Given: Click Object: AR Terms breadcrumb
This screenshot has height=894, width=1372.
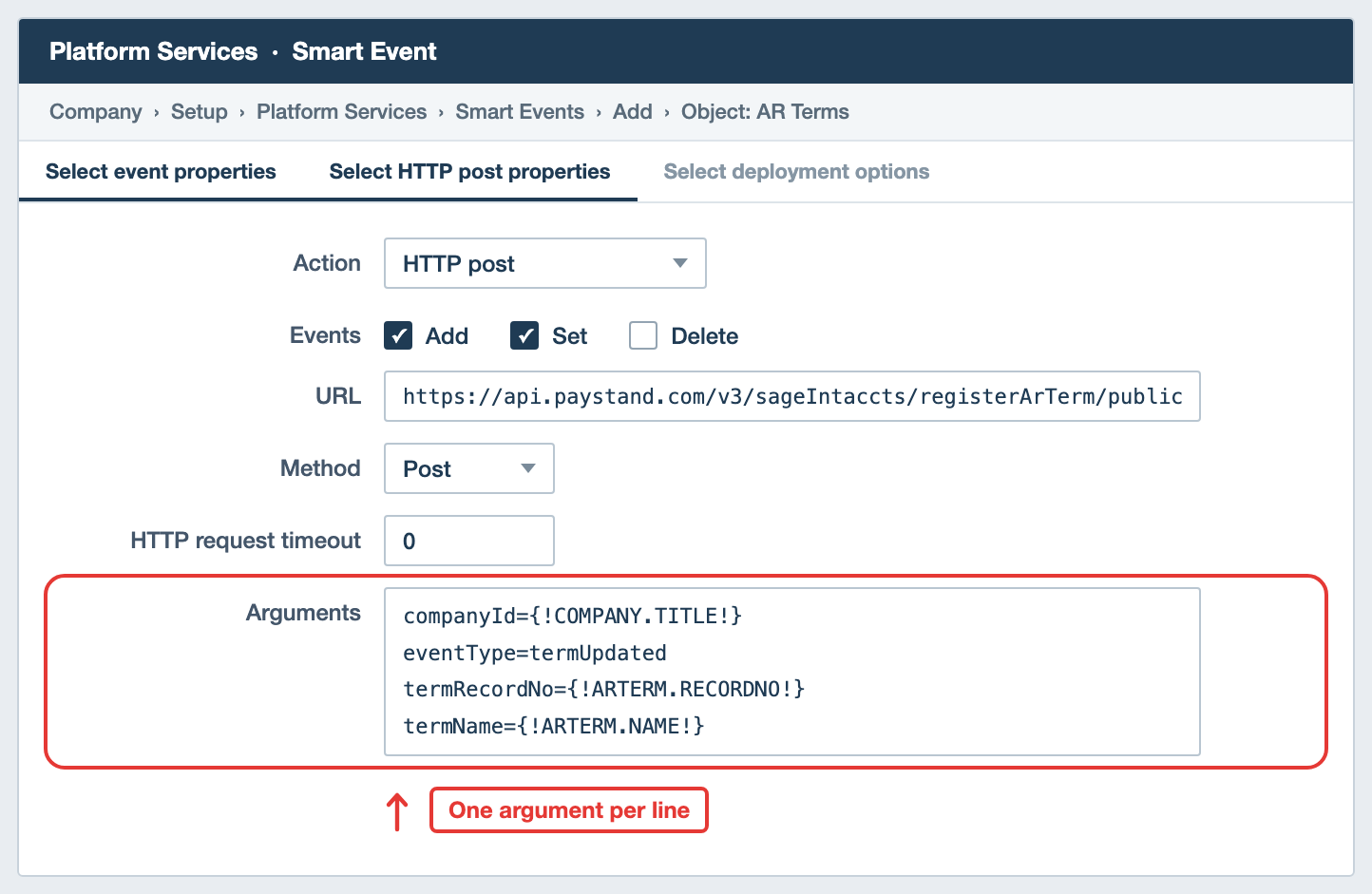Looking at the screenshot, I should tap(765, 111).
